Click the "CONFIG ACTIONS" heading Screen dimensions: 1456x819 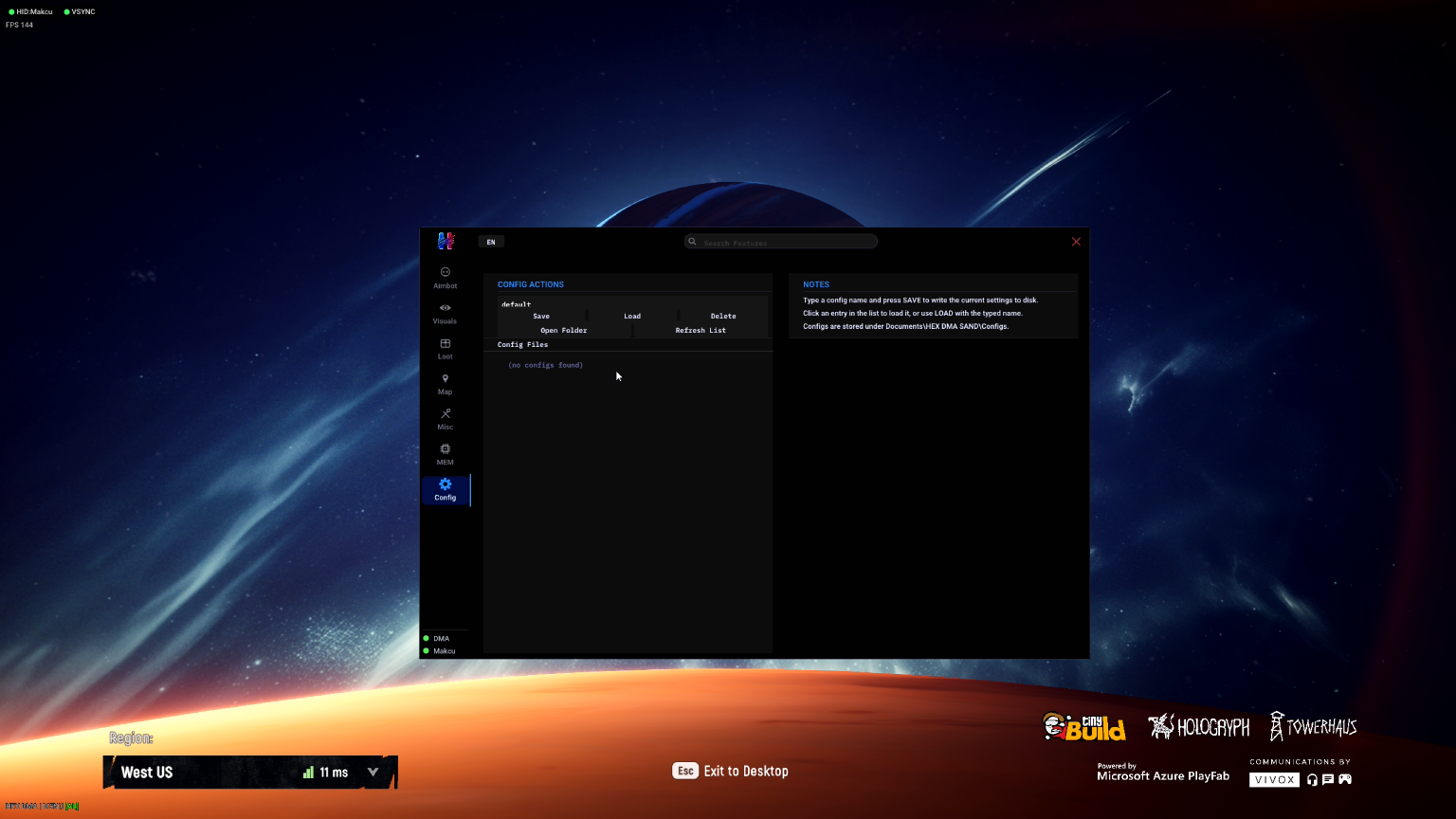(x=531, y=284)
